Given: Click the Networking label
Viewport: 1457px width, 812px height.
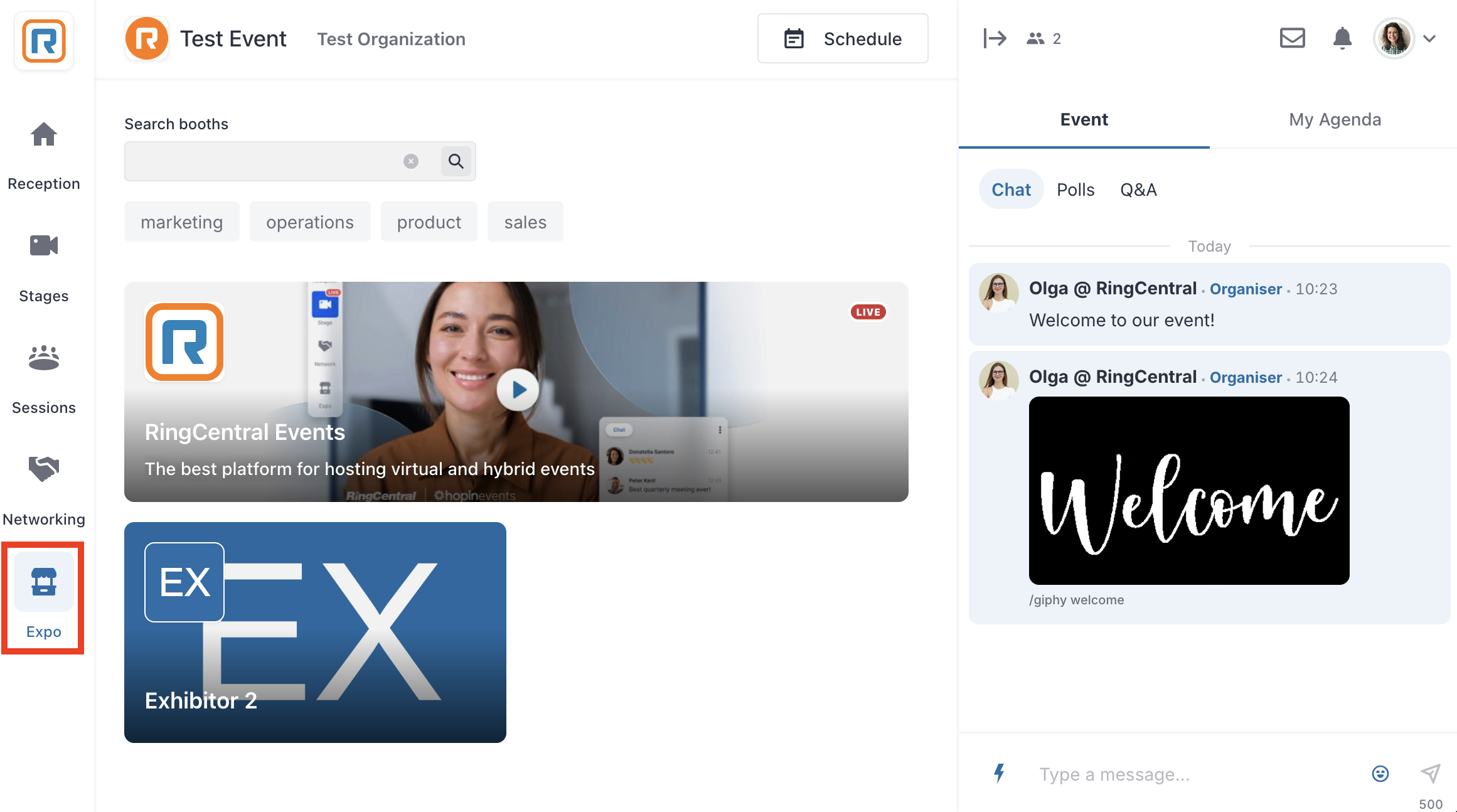Looking at the screenshot, I should click(x=44, y=520).
